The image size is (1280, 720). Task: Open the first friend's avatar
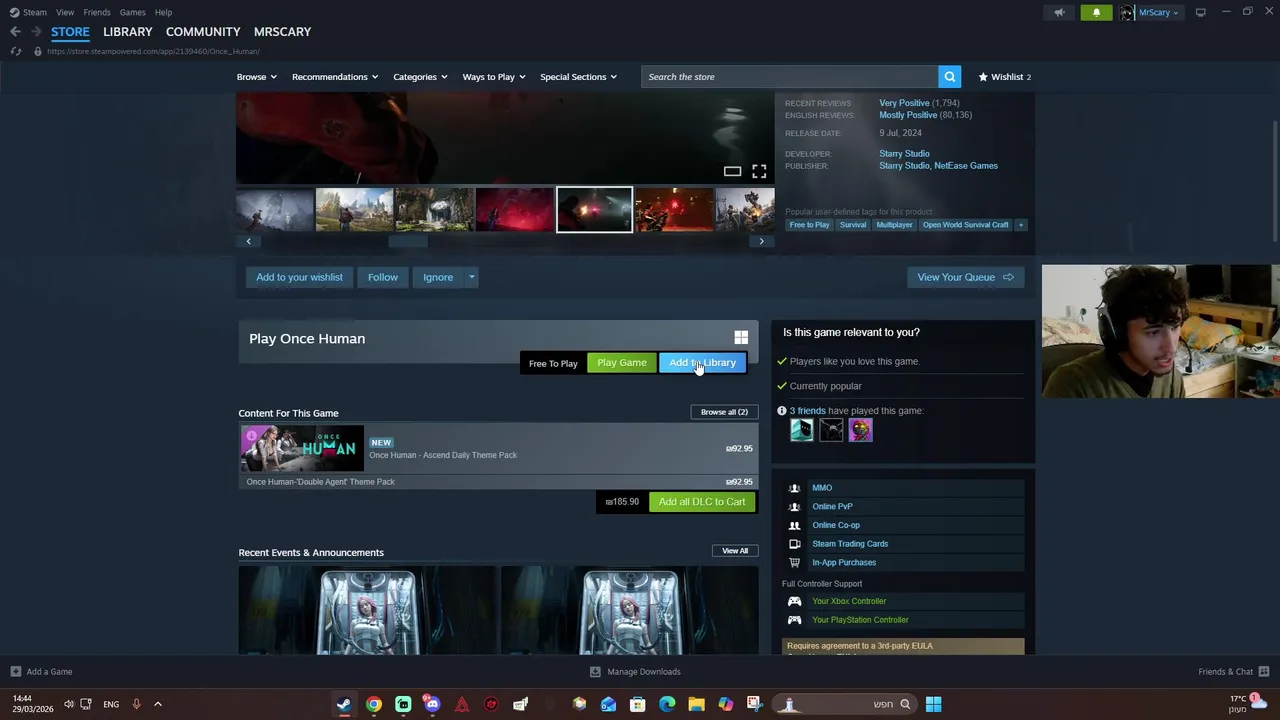pos(802,430)
